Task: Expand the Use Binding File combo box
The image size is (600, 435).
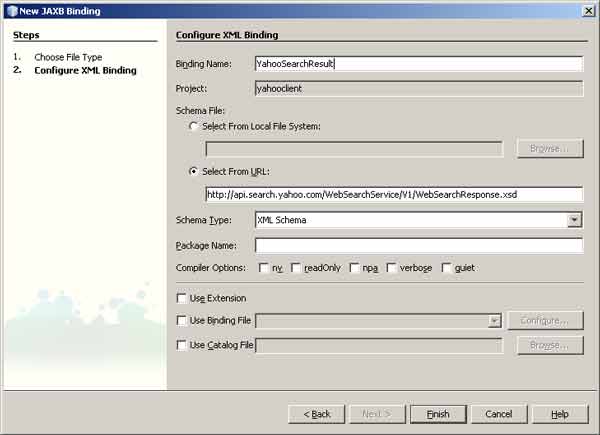Action: tap(495, 321)
